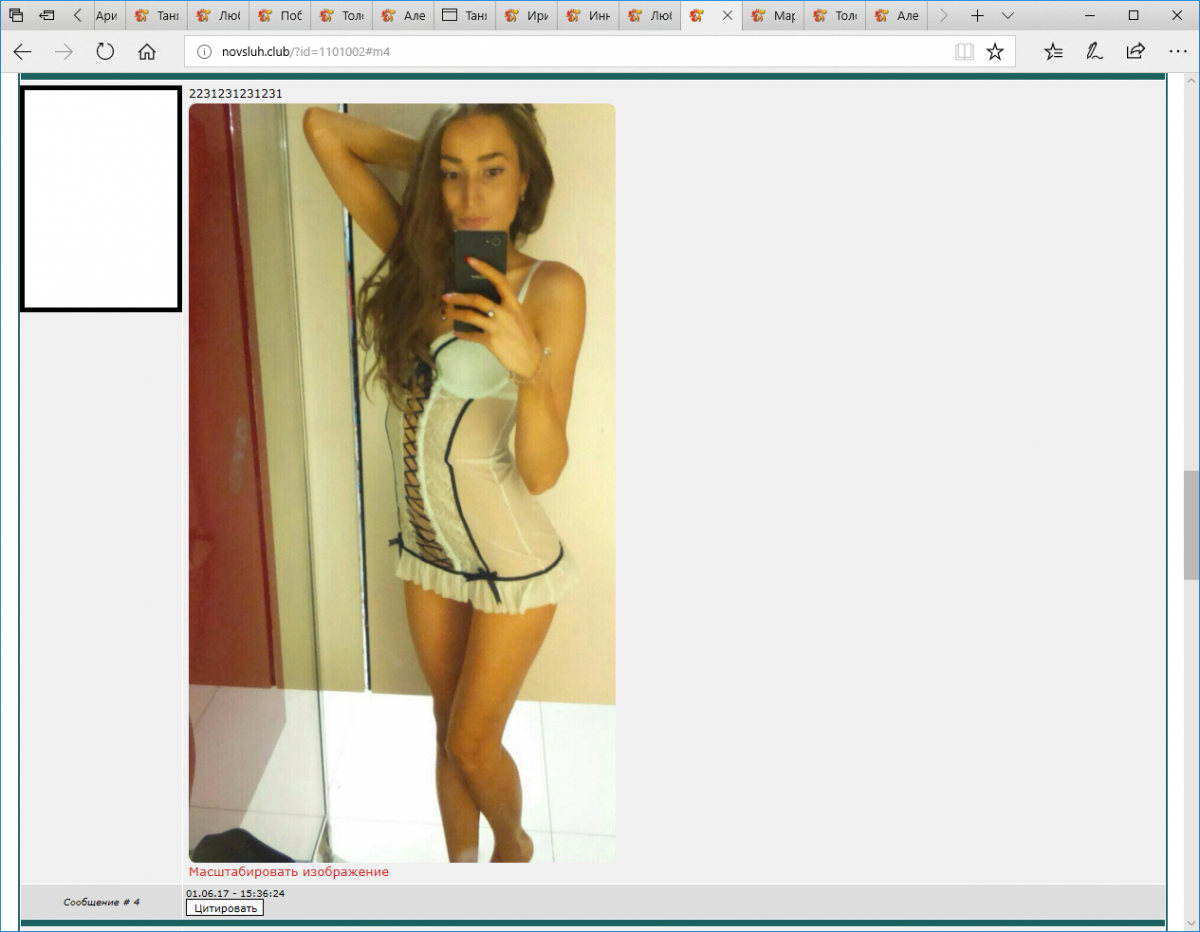Viewport: 1200px width, 932px height.
Task: Switch to the "Мар" tab
Action: pos(774,16)
